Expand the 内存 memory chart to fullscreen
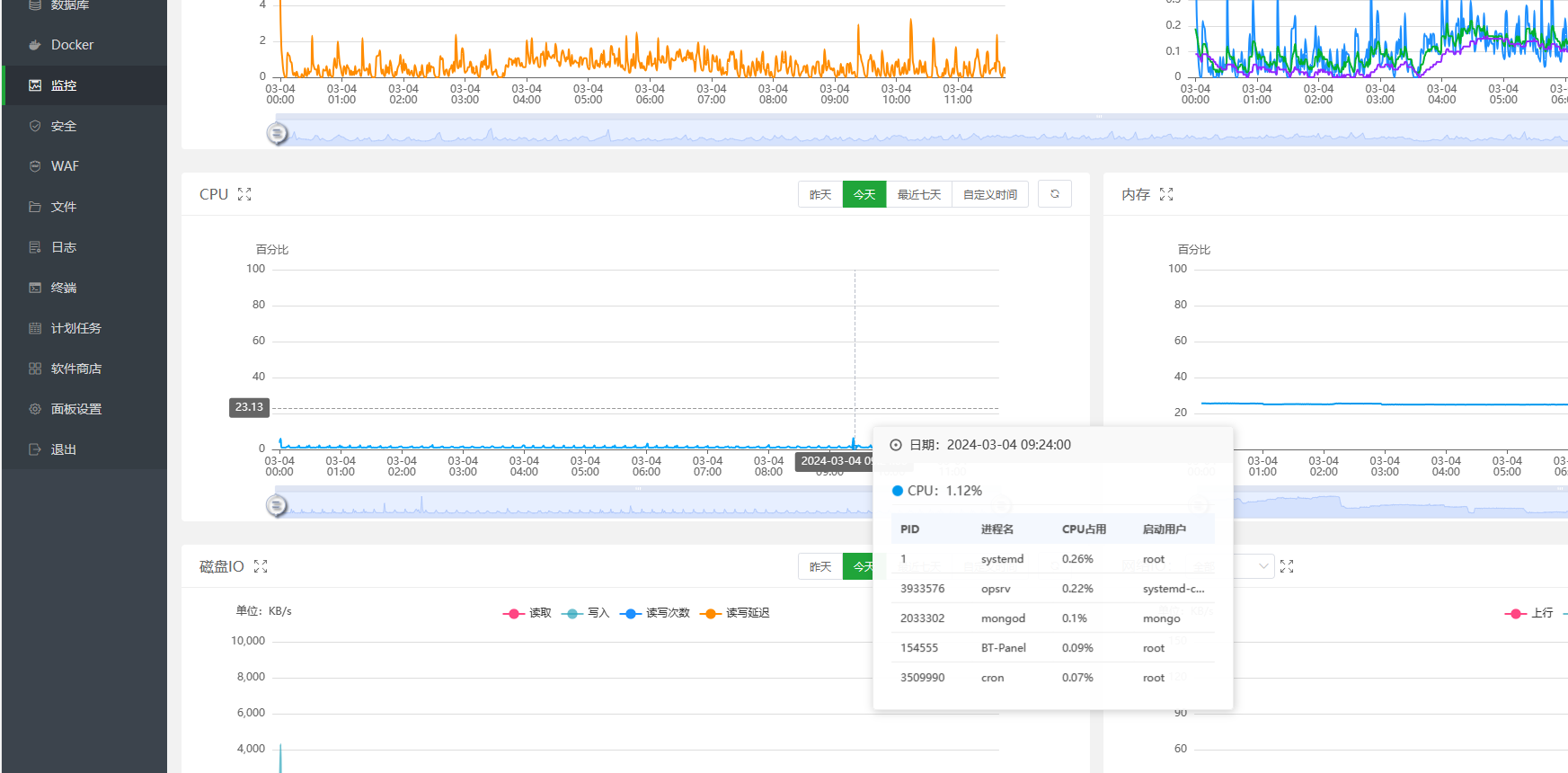Viewport: 1568px width, 773px height. tap(1166, 194)
